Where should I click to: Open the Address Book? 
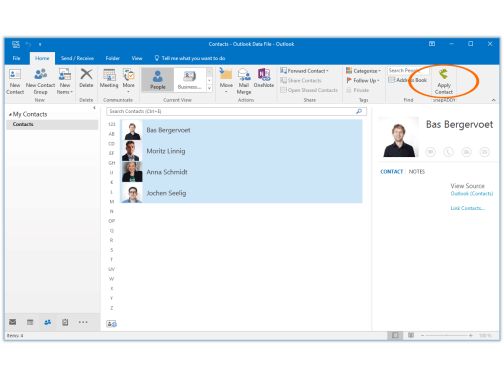coord(408,80)
